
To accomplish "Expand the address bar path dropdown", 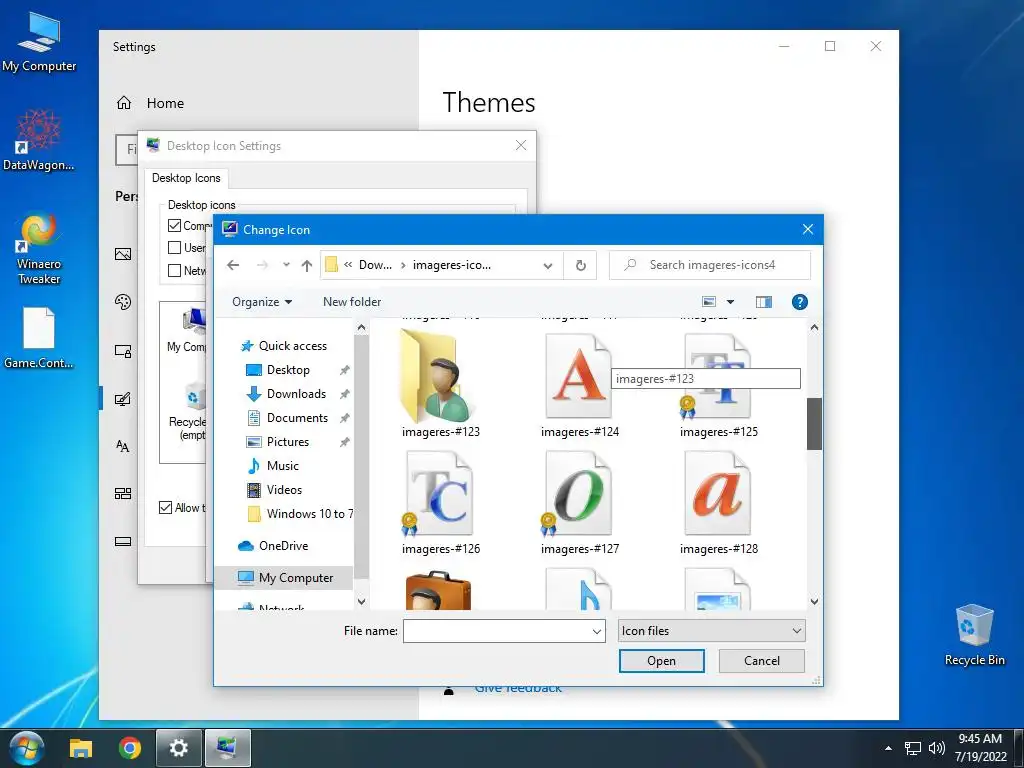I will coord(548,266).
